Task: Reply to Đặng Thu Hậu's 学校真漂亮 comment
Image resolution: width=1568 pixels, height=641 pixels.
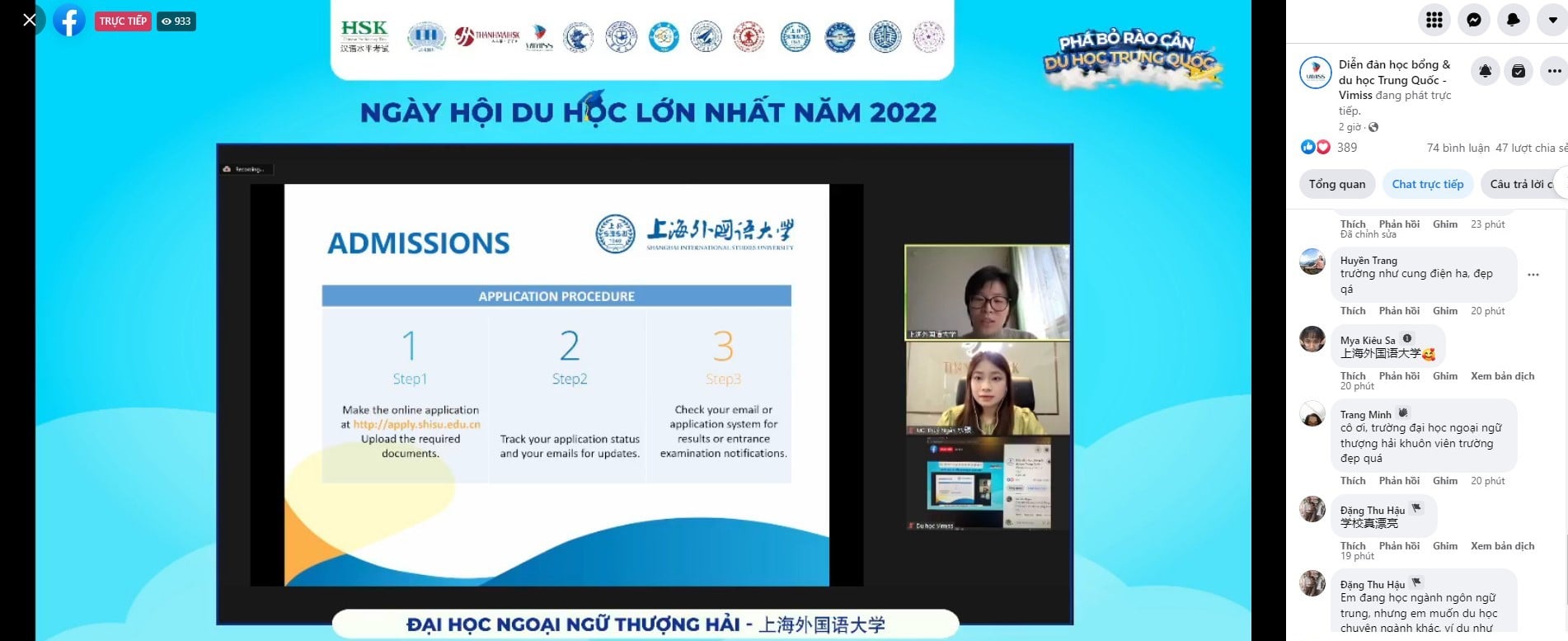Action: click(1399, 546)
